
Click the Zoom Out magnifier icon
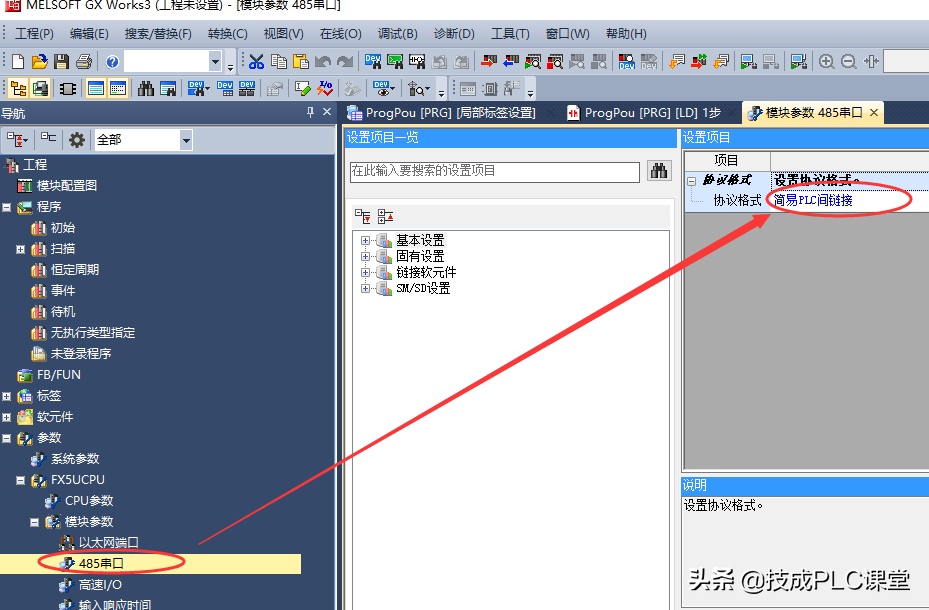pos(849,62)
